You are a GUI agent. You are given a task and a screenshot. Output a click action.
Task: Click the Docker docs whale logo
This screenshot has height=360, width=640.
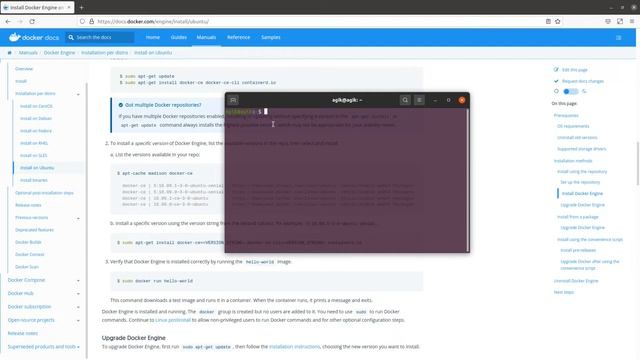tap(15, 37)
